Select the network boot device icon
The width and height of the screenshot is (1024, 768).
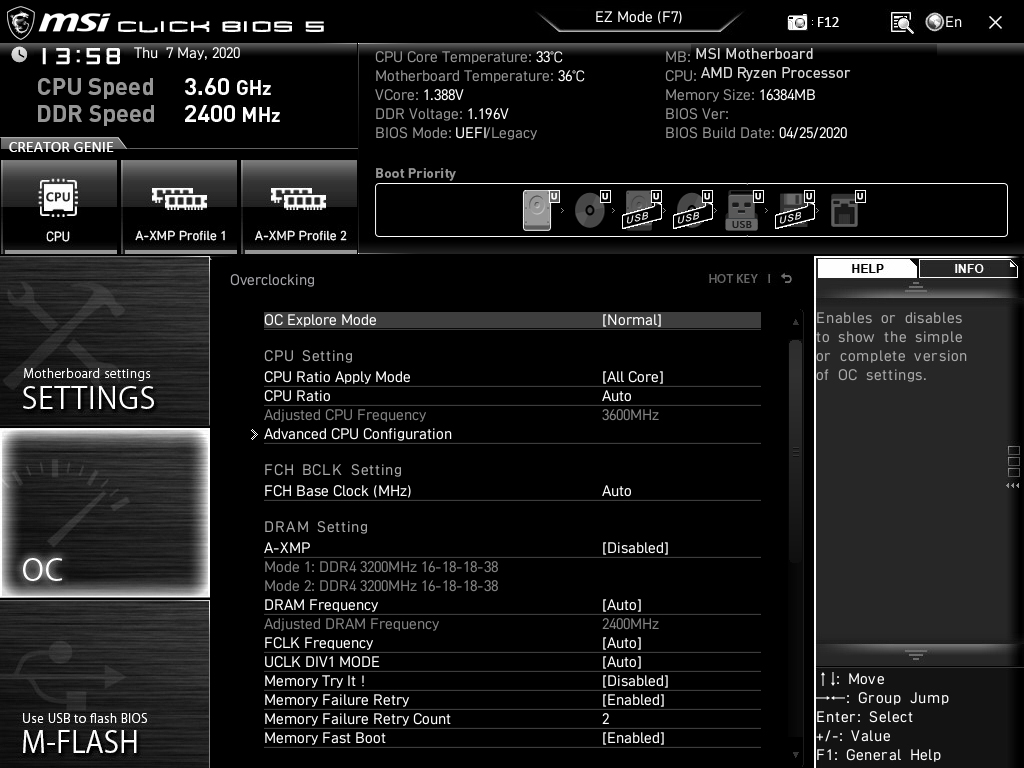(844, 211)
